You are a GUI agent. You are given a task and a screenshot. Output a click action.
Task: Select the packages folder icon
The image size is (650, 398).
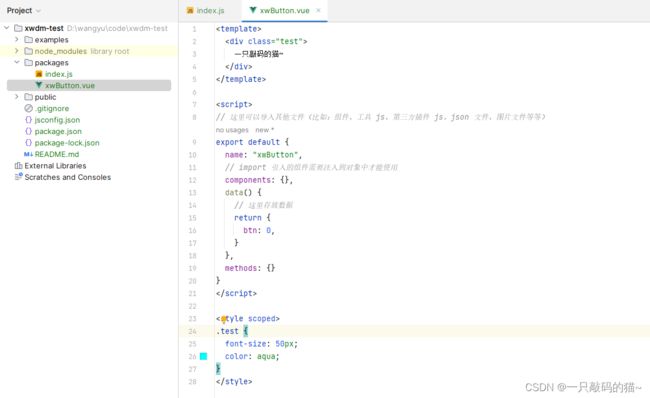point(28,63)
